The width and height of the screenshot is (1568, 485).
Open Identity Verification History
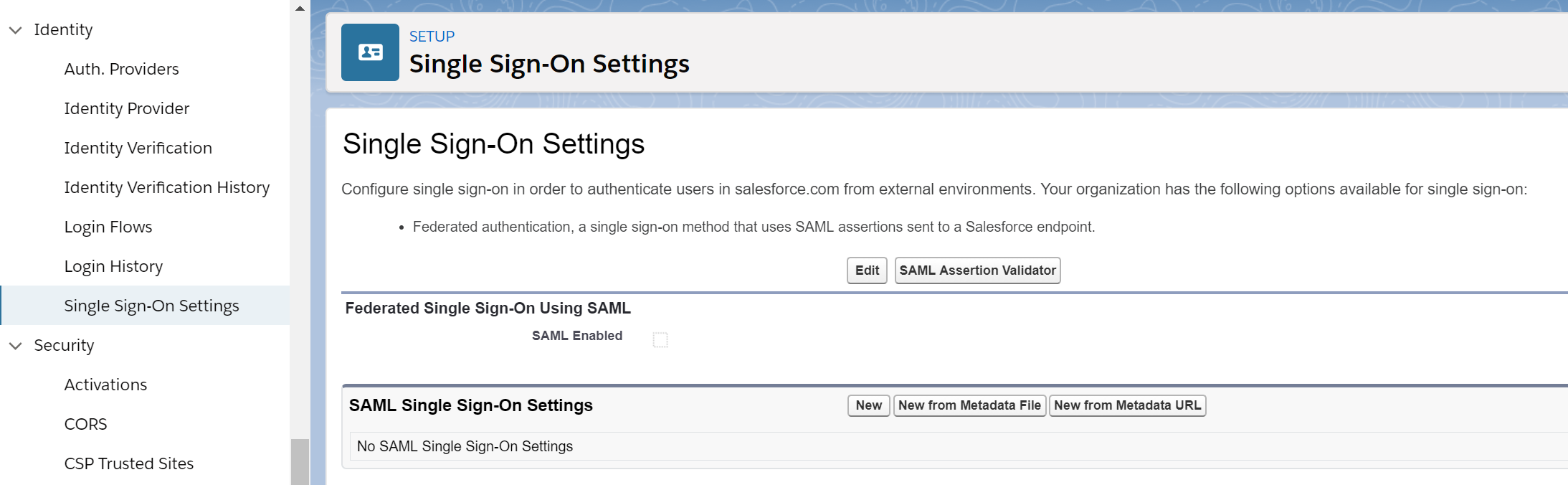pyautogui.click(x=166, y=187)
